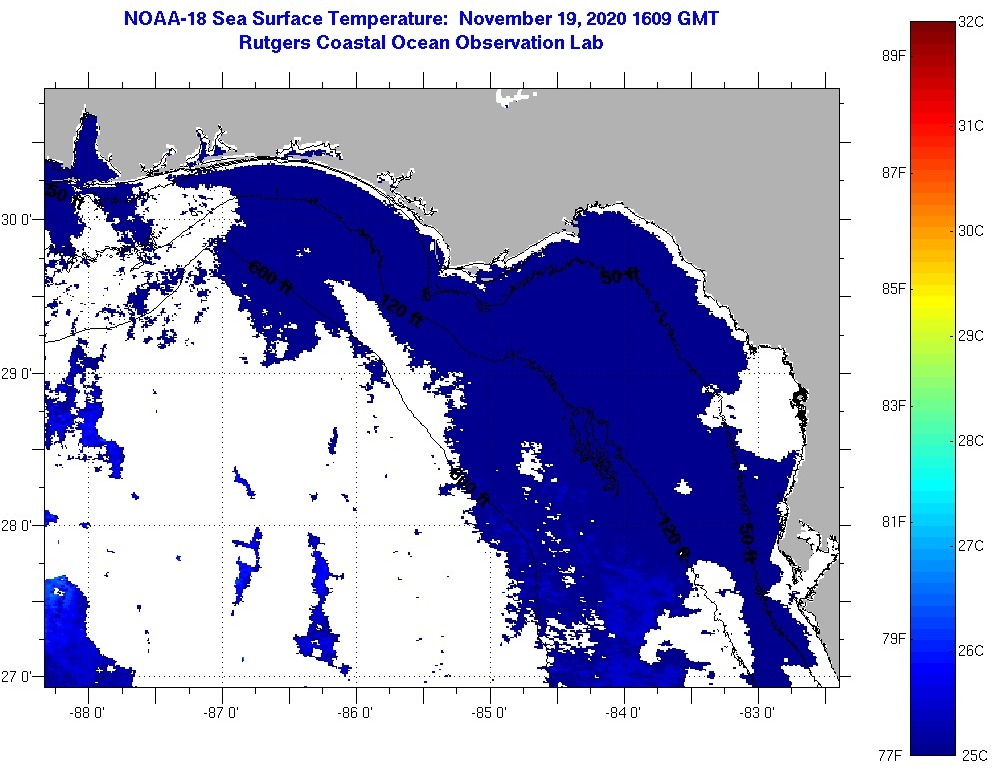Image resolution: width=992 pixels, height=770 pixels.
Task: Click the -88 0' longitude axis label
Action: click(90, 714)
